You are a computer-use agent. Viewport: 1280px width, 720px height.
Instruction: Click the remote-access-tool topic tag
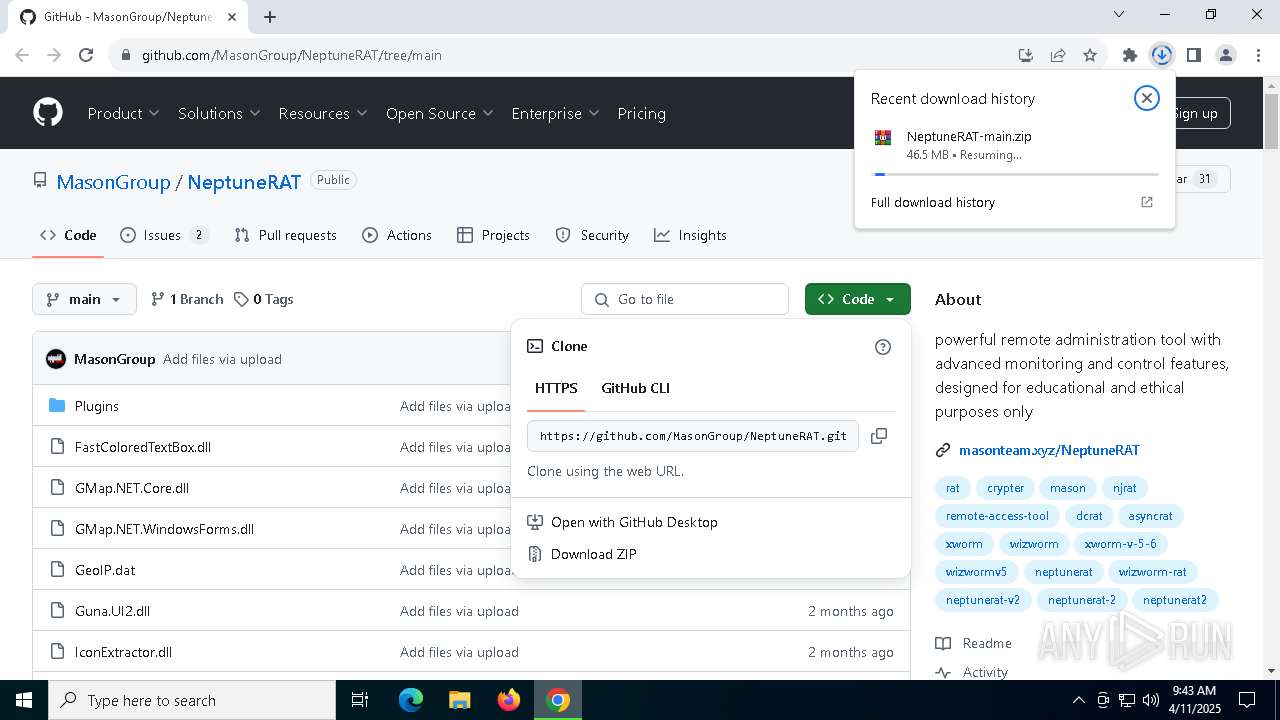997,516
